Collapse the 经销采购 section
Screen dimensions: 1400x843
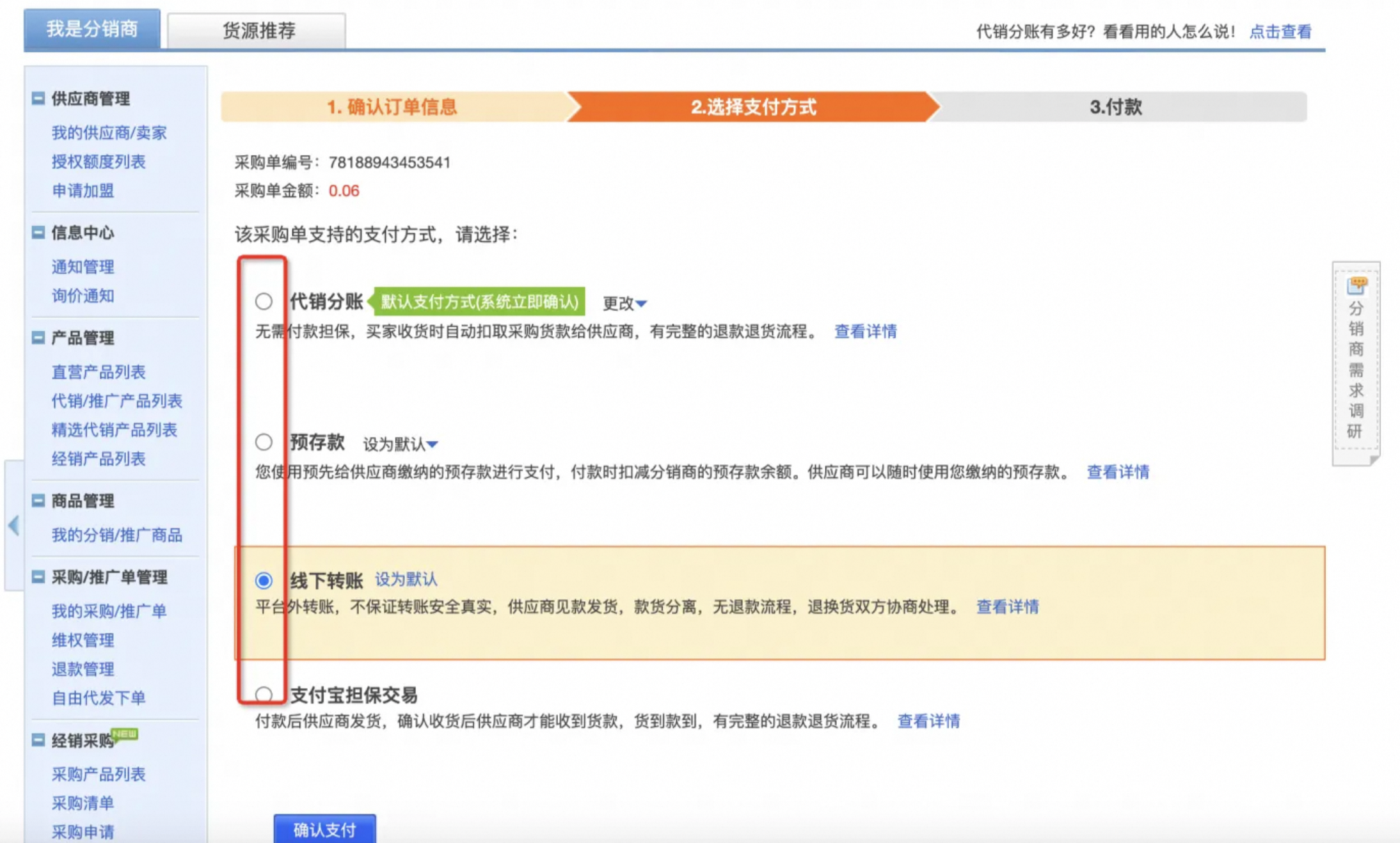[x=38, y=740]
